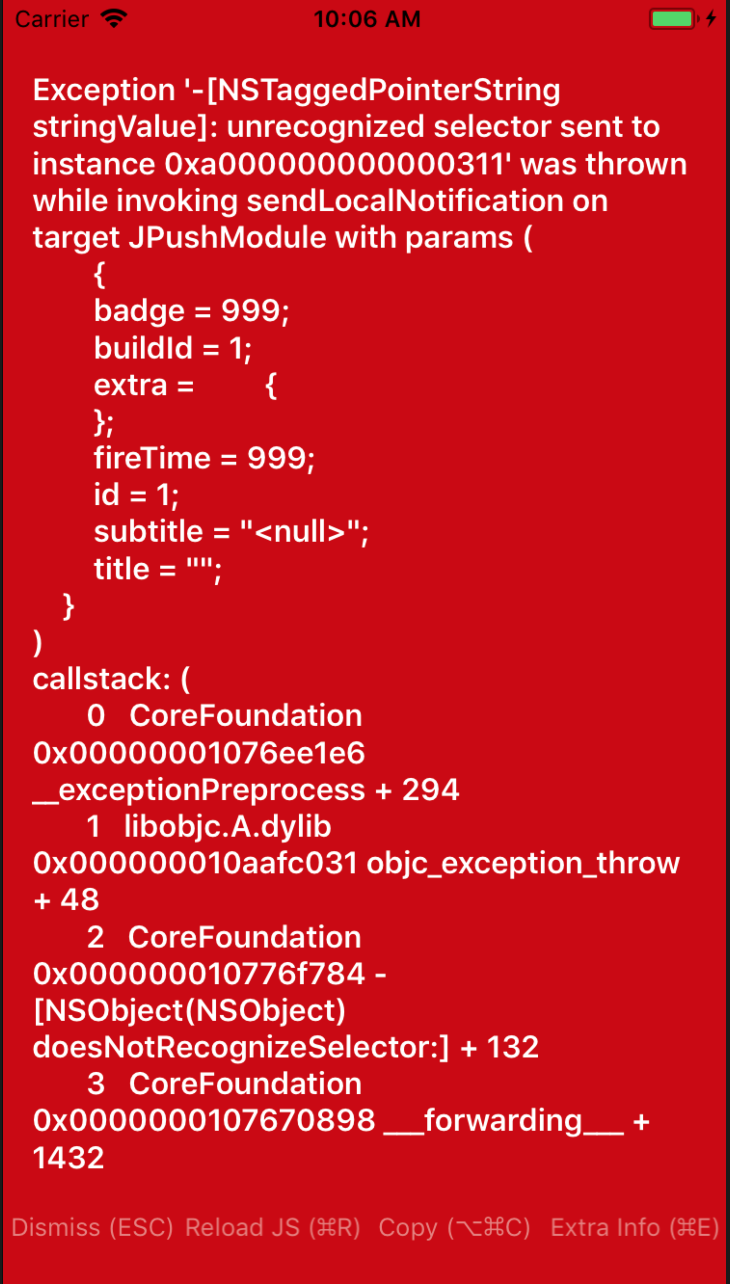This screenshot has height=1284, width=730.
Task: Click the 10:06 AM clock in the status bar
Action: (x=367, y=18)
